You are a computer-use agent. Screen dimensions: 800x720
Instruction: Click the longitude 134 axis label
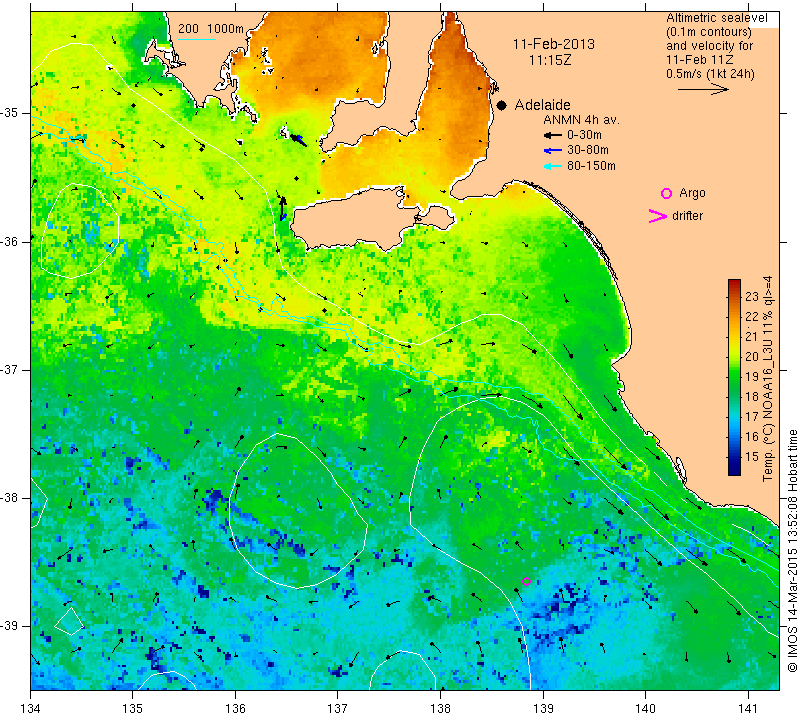click(31, 708)
